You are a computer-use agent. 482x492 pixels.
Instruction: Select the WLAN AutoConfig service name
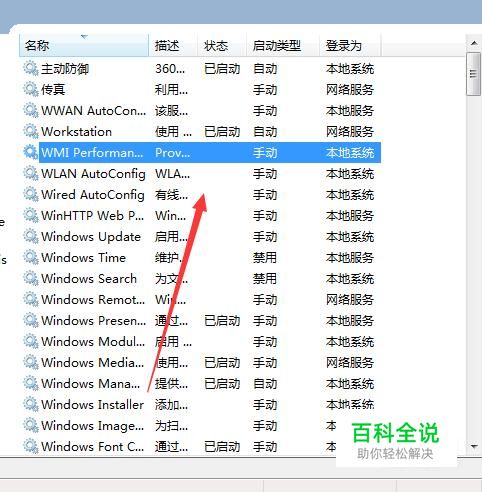coord(93,174)
